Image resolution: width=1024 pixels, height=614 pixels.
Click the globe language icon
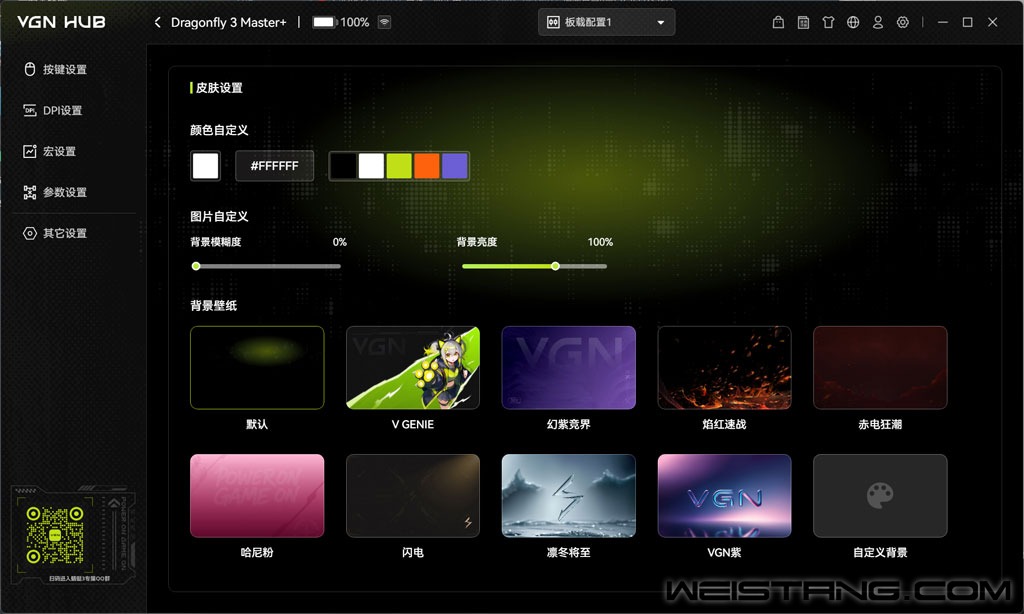tap(853, 22)
